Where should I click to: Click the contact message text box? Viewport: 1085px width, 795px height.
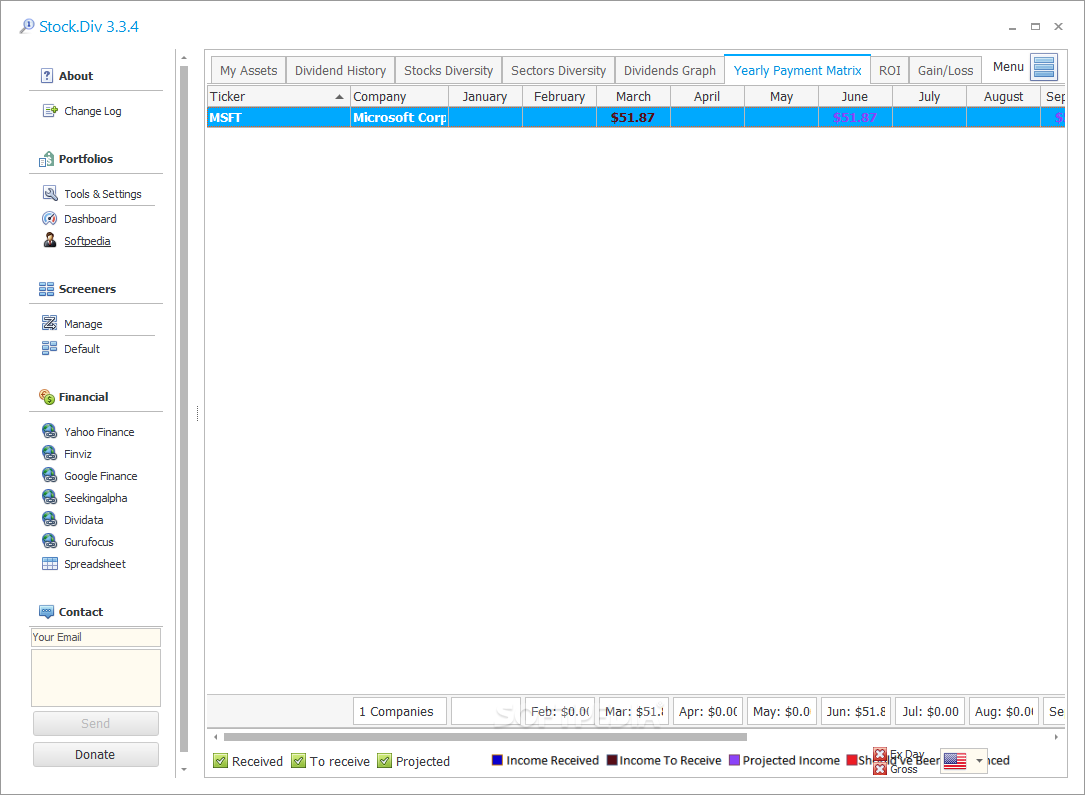point(95,678)
